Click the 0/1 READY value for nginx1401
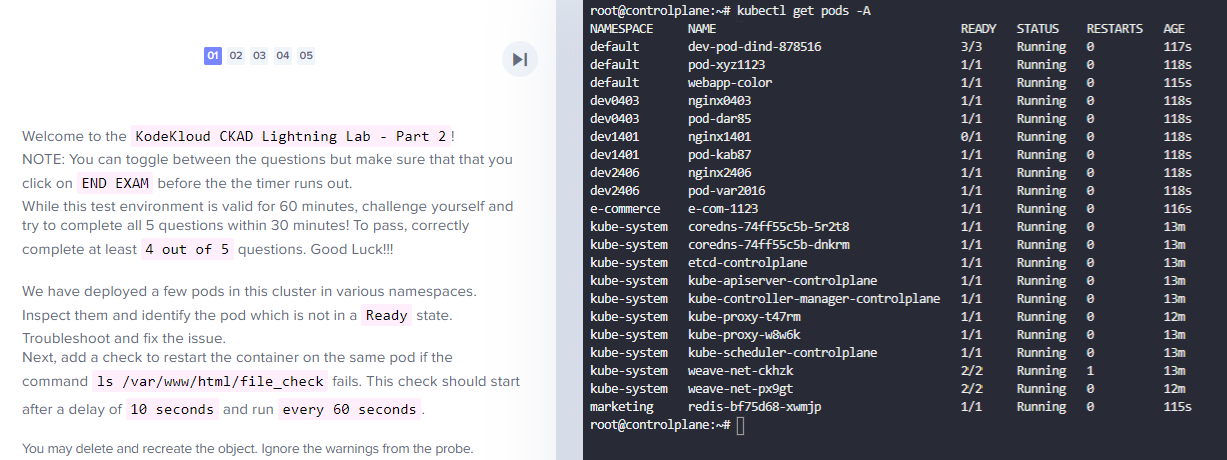1227x460 pixels. coord(971,137)
